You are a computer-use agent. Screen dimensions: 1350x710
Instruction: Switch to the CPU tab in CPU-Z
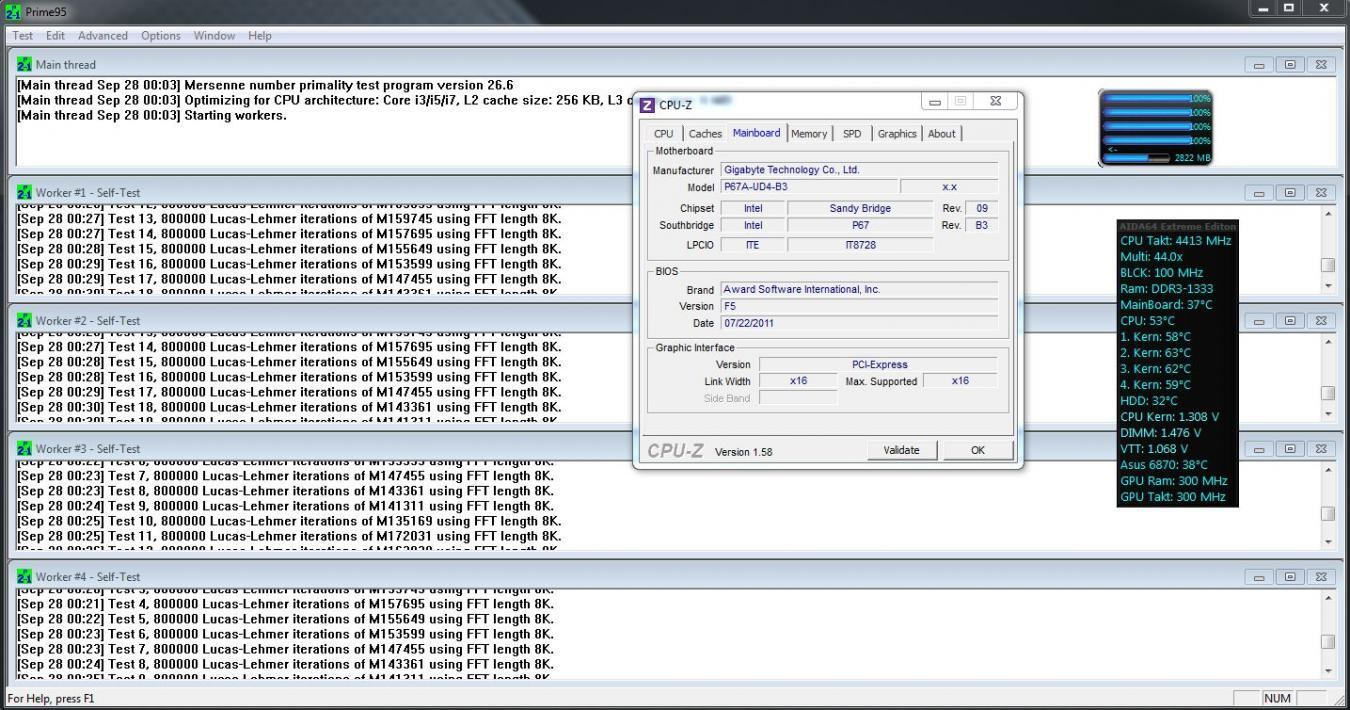[663, 134]
